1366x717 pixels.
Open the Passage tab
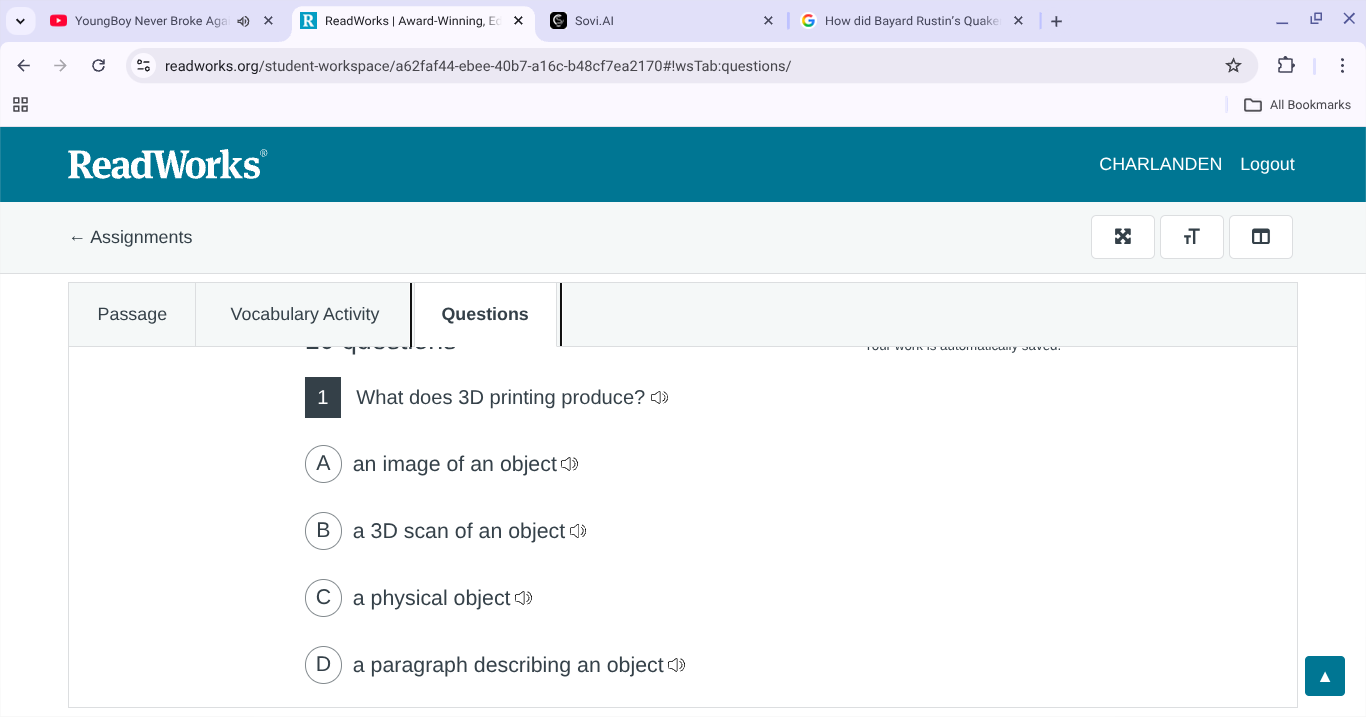(132, 314)
